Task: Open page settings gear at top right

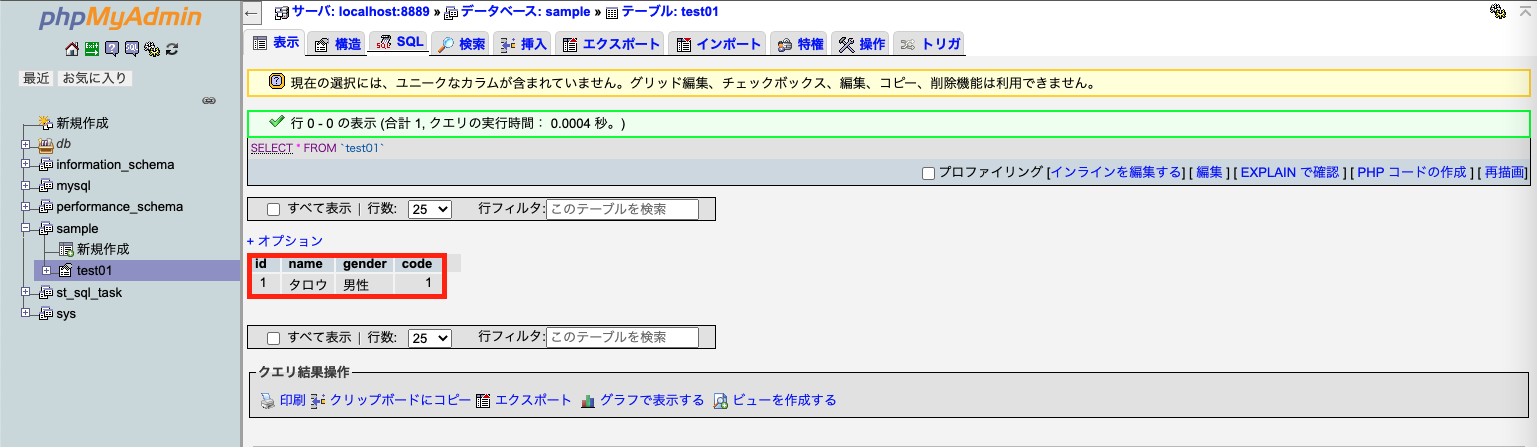Action: [x=1497, y=12]
